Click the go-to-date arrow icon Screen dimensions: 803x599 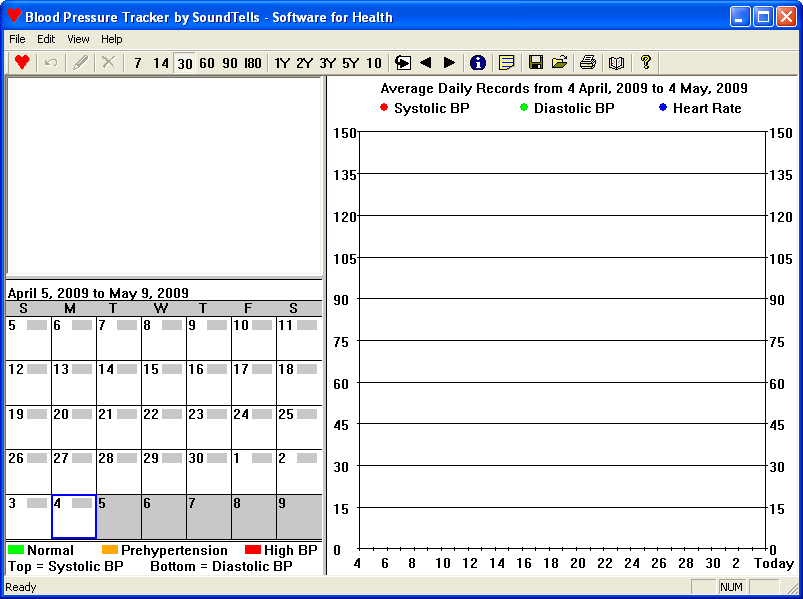pos(402,62)
